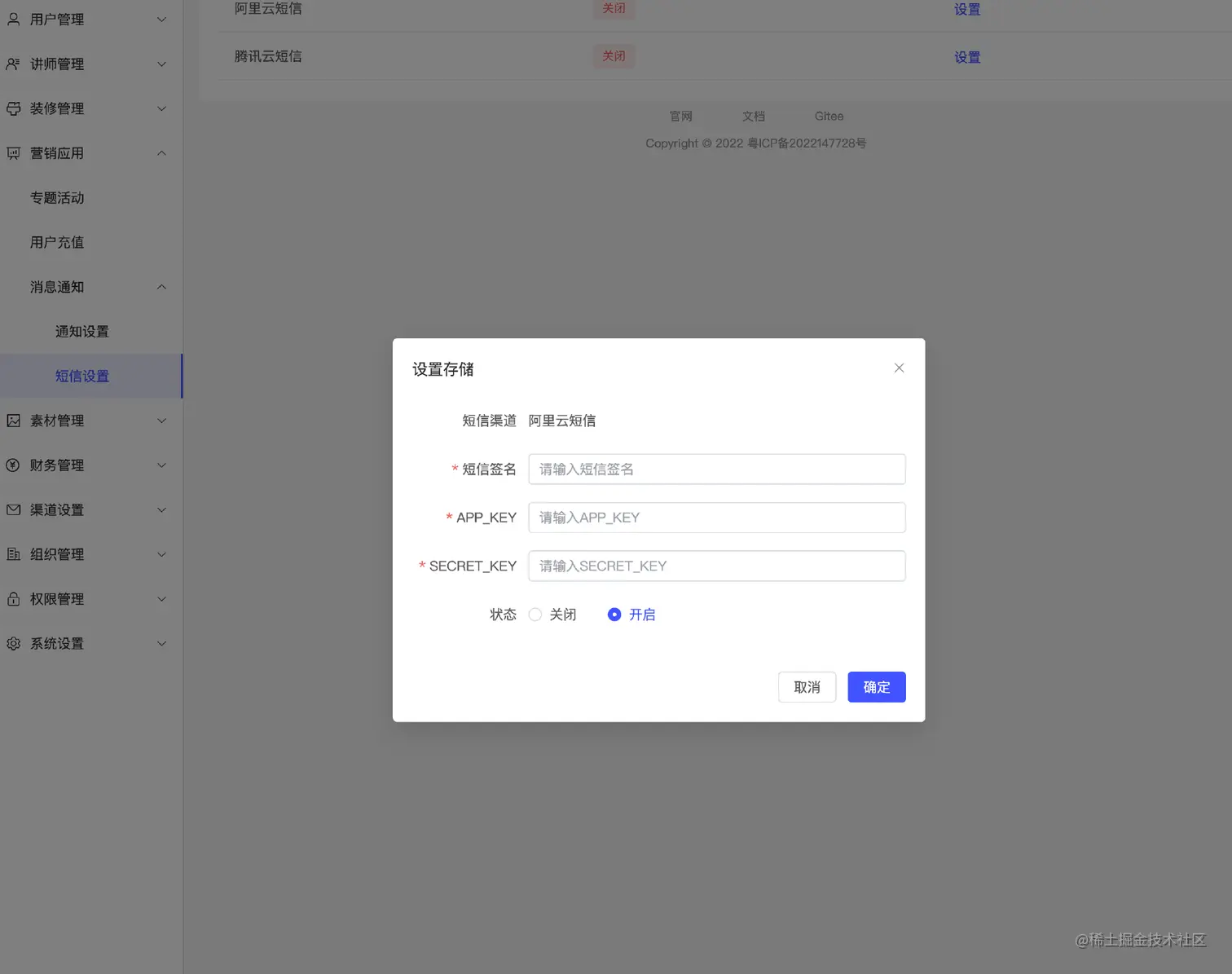Expand 财务管理 menu chevron
This screenshot has width=1232, height=974.
tap(161, 465)
